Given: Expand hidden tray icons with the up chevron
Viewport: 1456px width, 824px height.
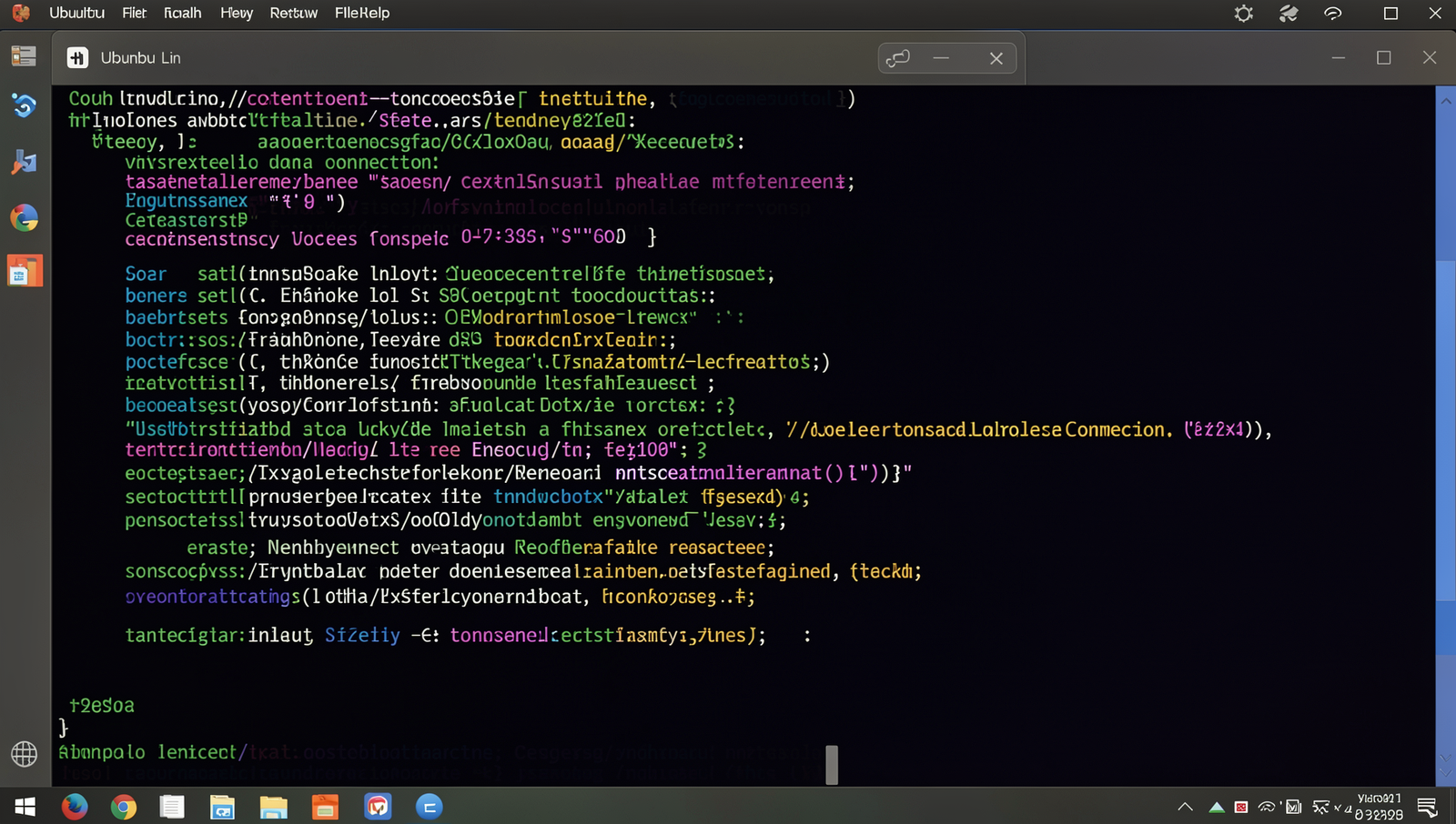Looking at the screenshot, I should 1185,807.
